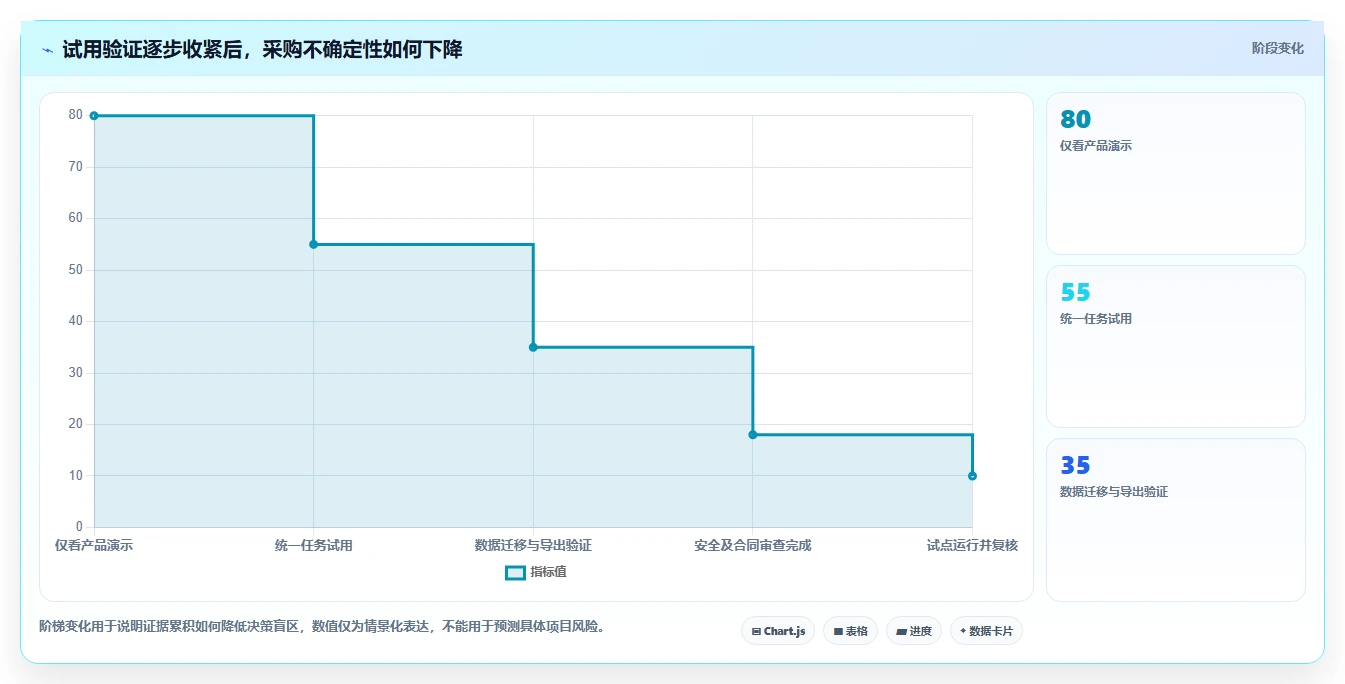This screenshot has width=1345, height=684.
Task: Click the 试点运行并复核 x-axis label
Action: pos(972,545)
